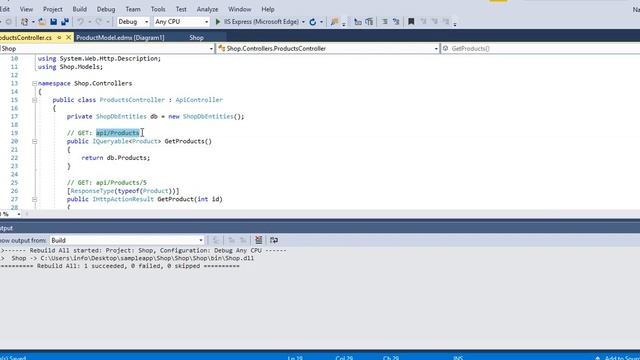Click the ApiController base class name

[x=199, y=100]
